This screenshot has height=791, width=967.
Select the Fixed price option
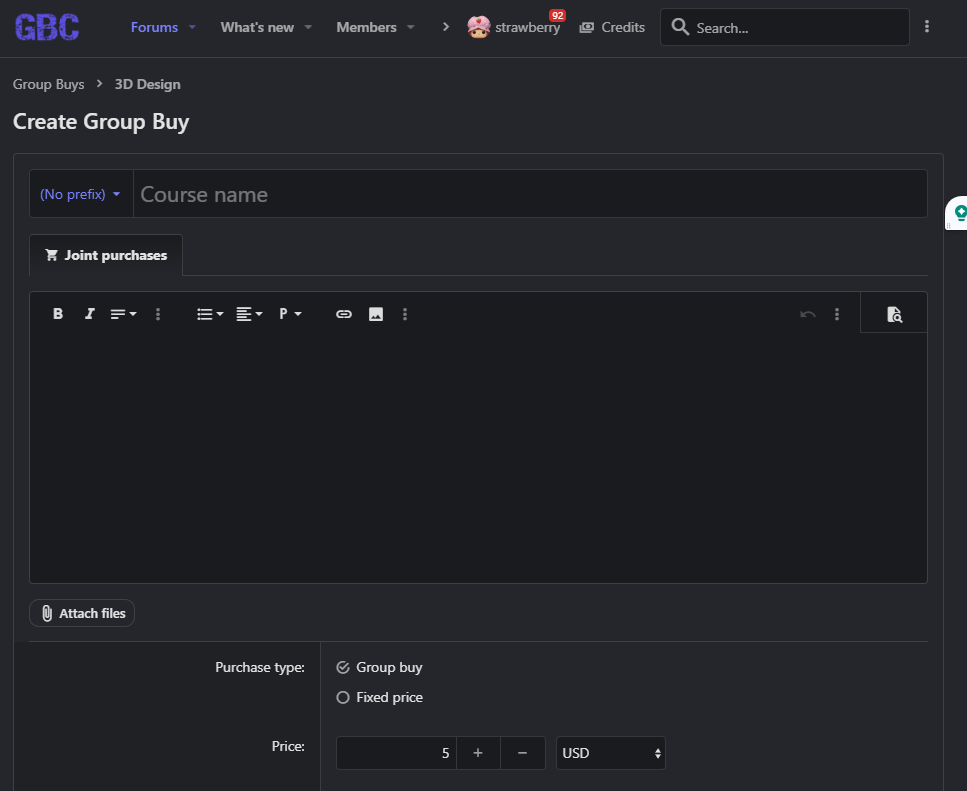pos(343,697)
